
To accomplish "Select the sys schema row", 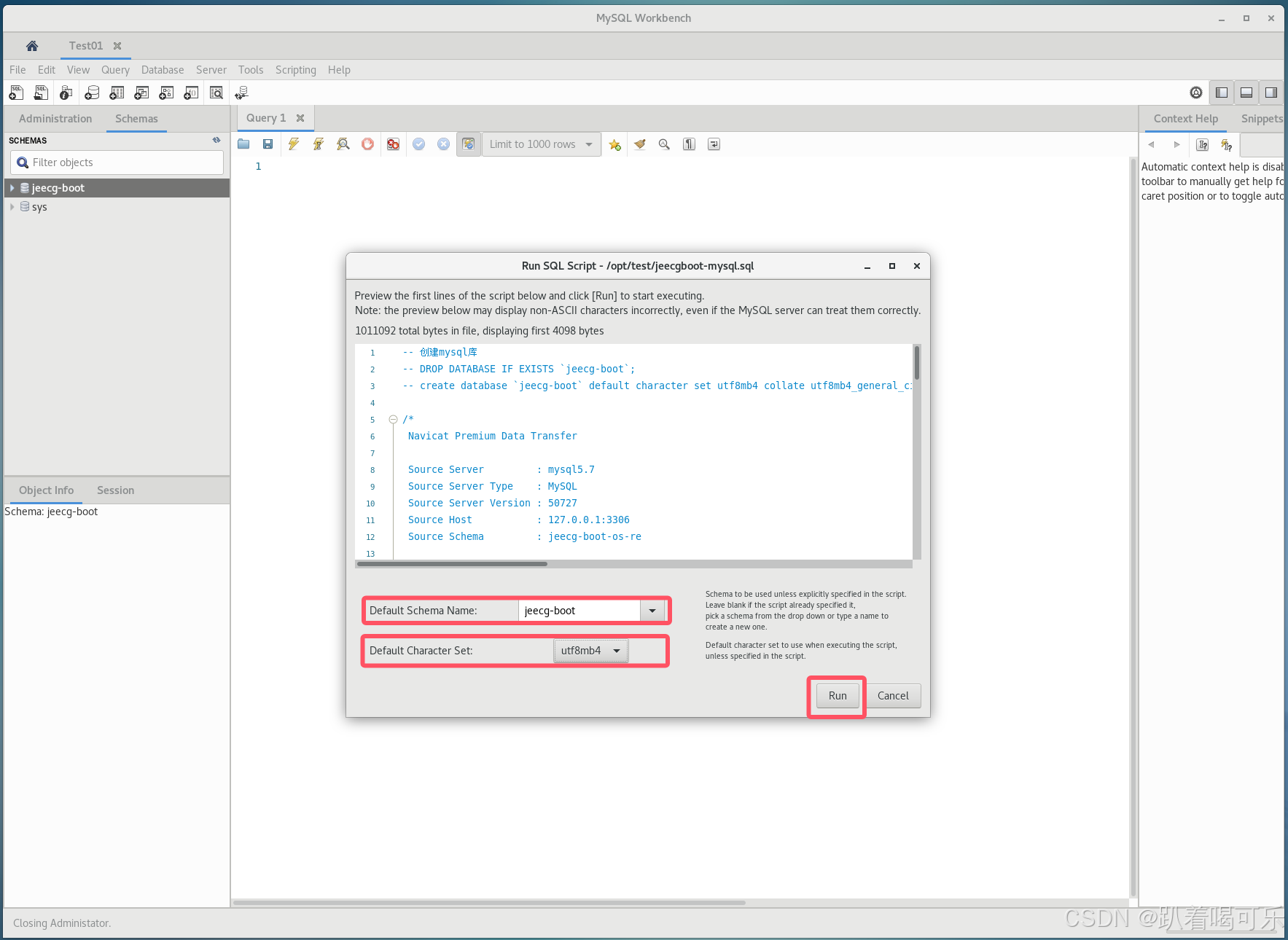I will pos(117,207).
